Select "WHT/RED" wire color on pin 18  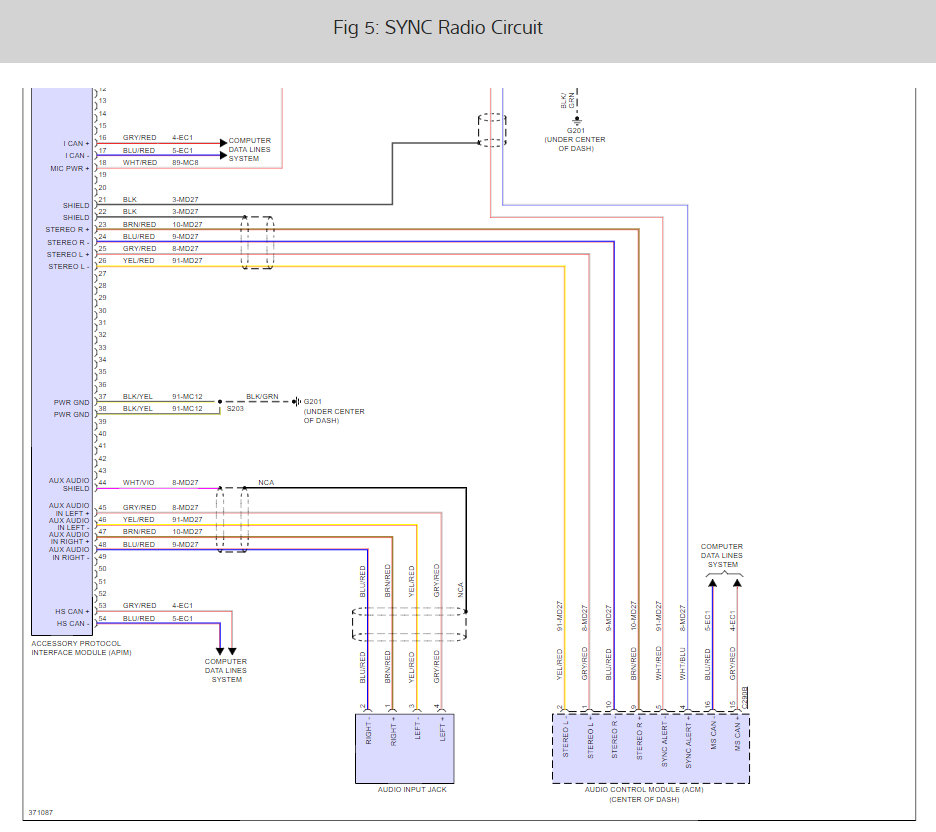click(x=140, y=162)
